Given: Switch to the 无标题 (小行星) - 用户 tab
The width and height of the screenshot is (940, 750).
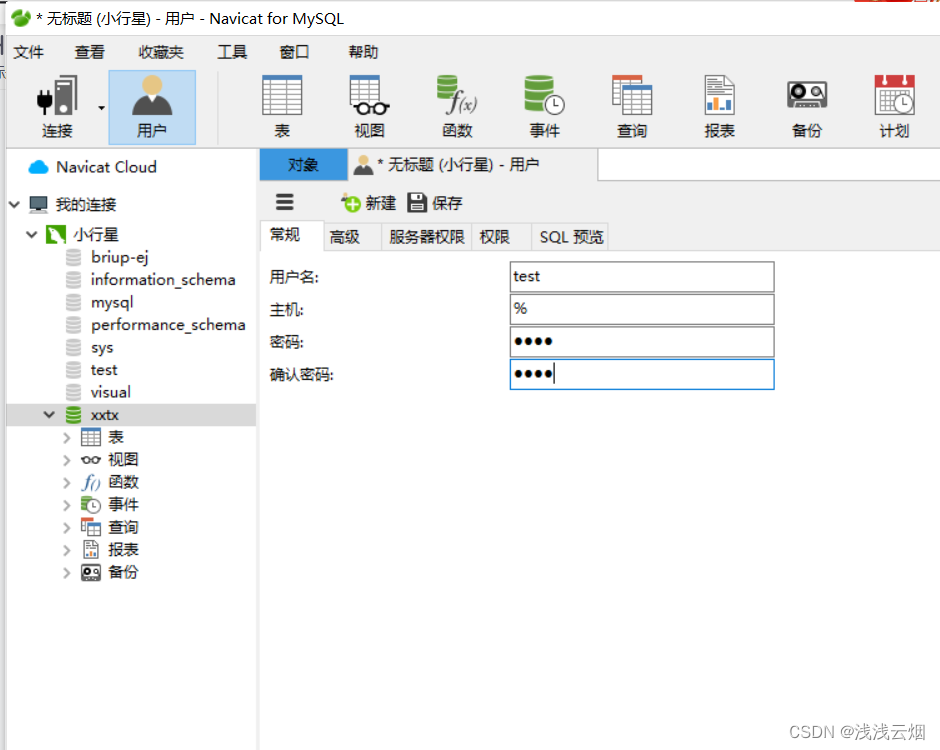Looking at the screenshot, I should pyautogui.click(x=472, y=164).
